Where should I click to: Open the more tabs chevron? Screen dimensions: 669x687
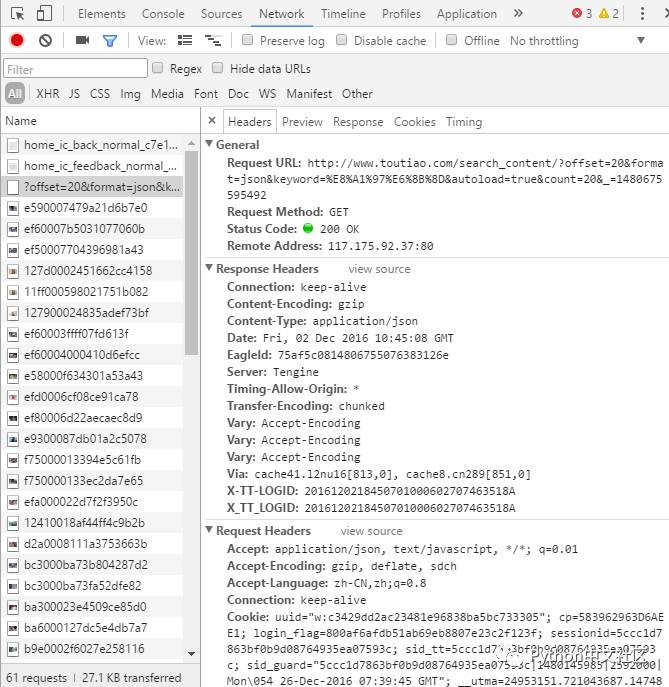pos(518,13)
